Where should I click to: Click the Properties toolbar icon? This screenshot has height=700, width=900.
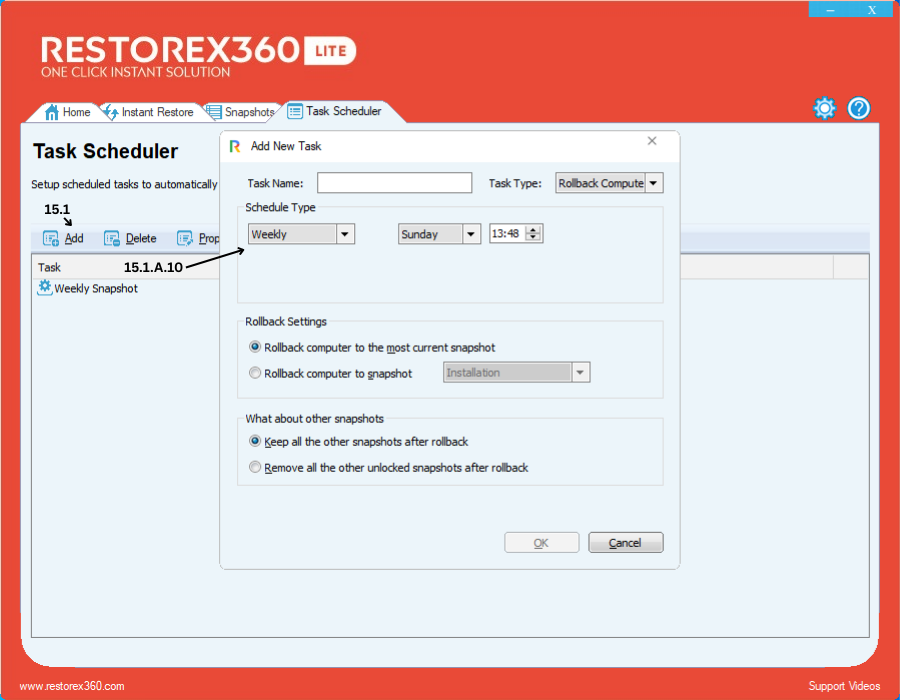pos(185,239)
